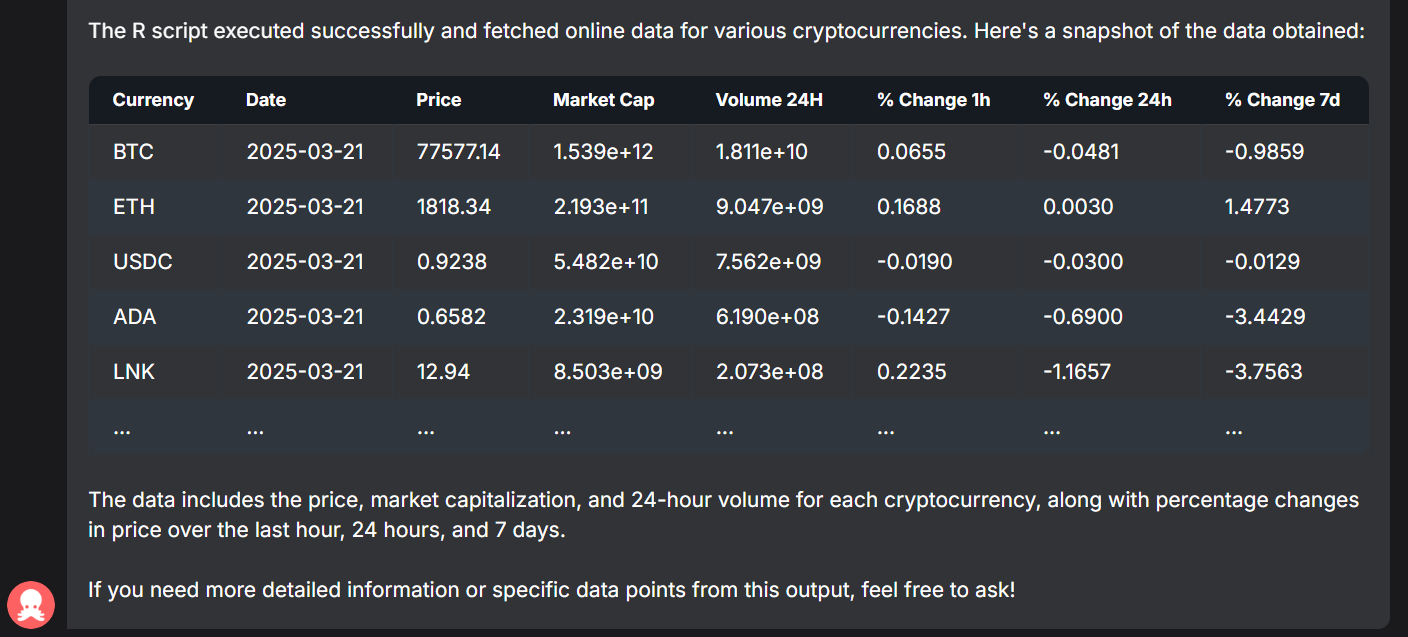The height and width of the screenshot is (637, 1408).
Task: Click the ETH price 1818.34
Action: 454,207
